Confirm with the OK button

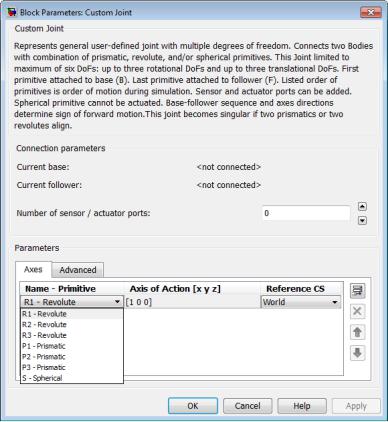[x=193, y=406]
